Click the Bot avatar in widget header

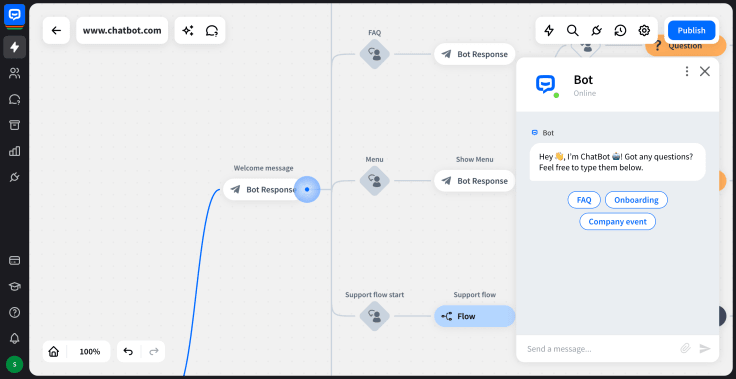[x=545, y=85]
